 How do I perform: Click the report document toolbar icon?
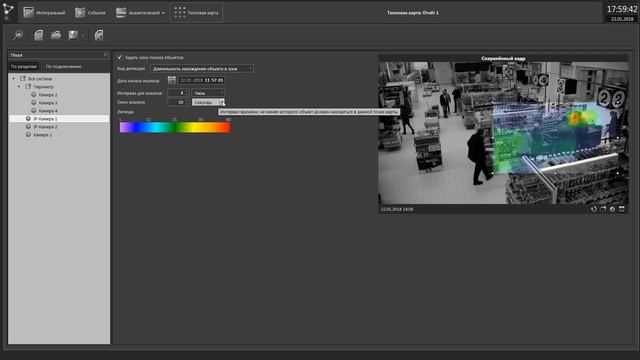(x=38, y=36)
